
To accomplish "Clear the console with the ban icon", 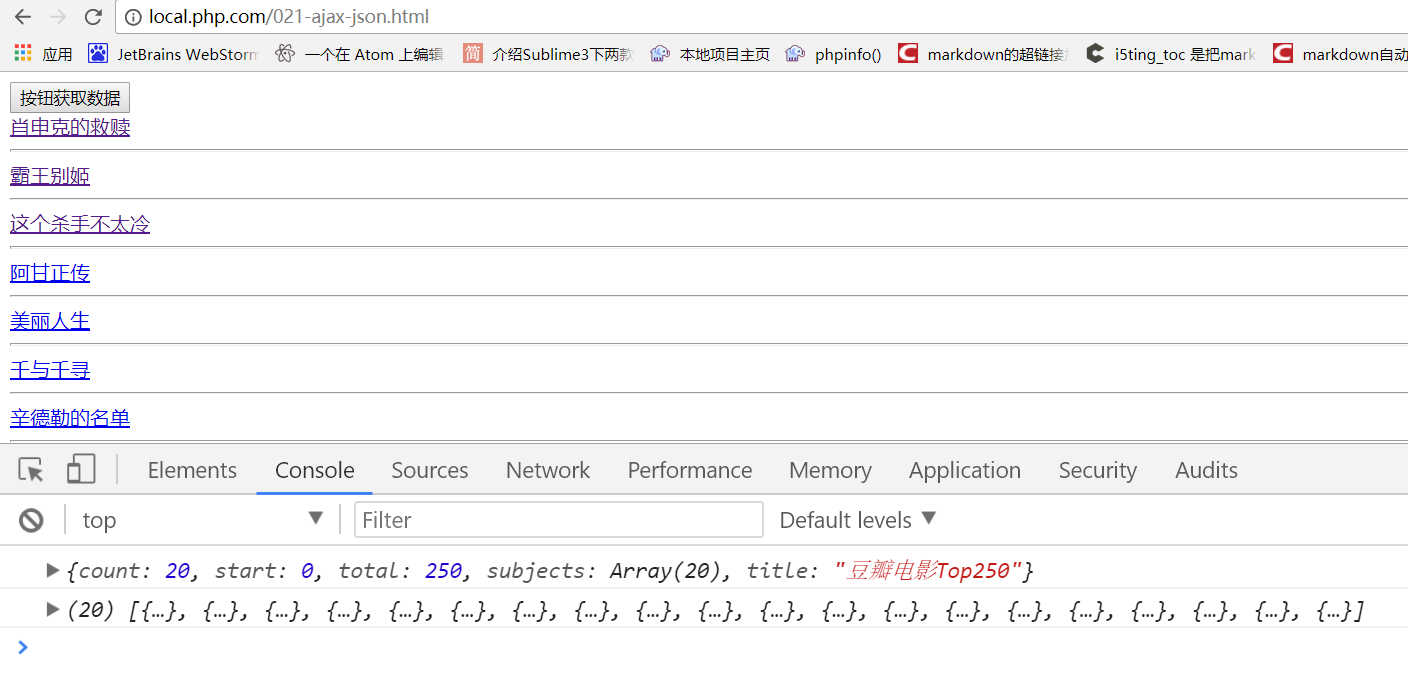I will (x=32, y=520).
